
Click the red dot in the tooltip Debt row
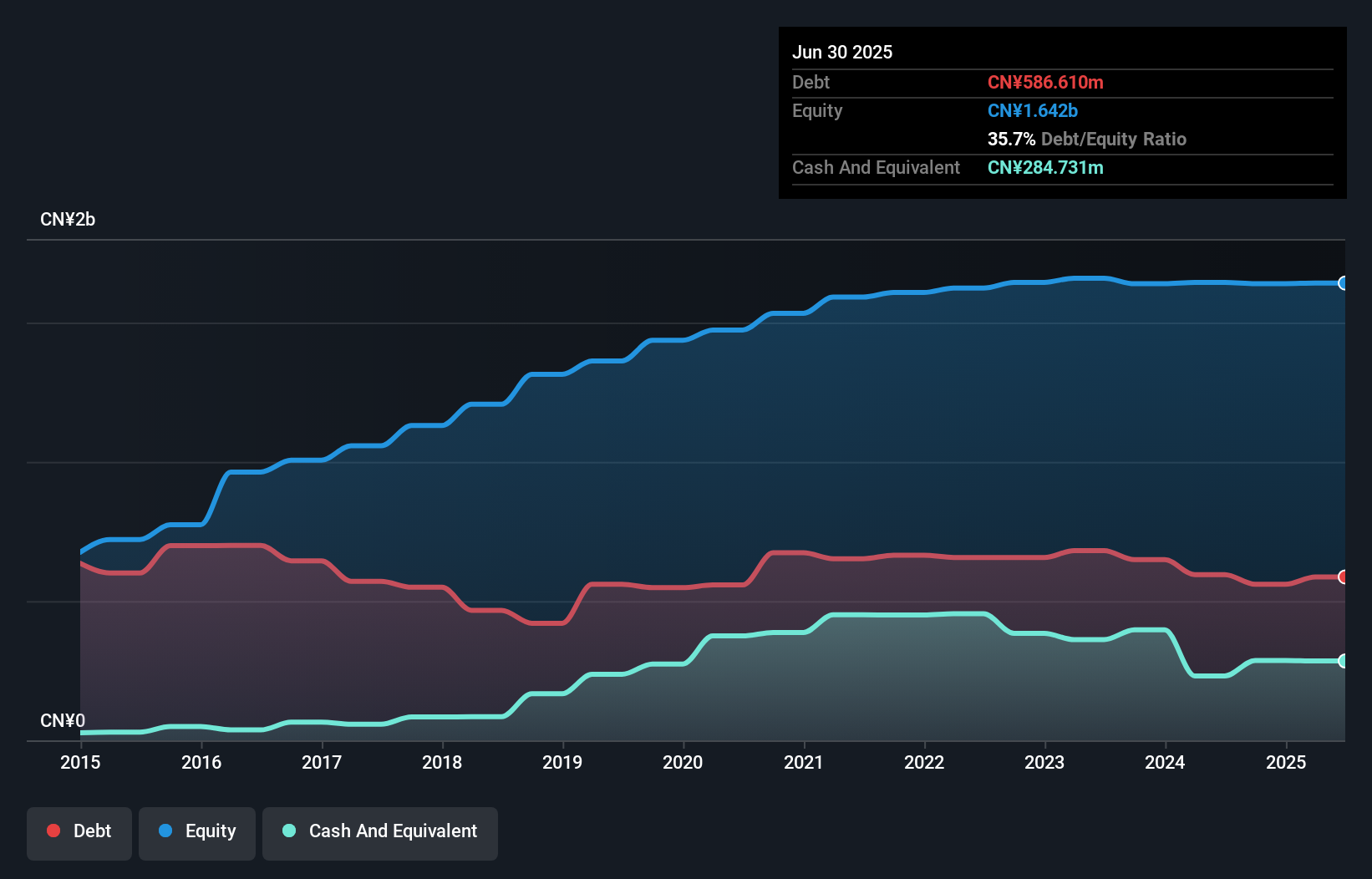point(1045,83)
